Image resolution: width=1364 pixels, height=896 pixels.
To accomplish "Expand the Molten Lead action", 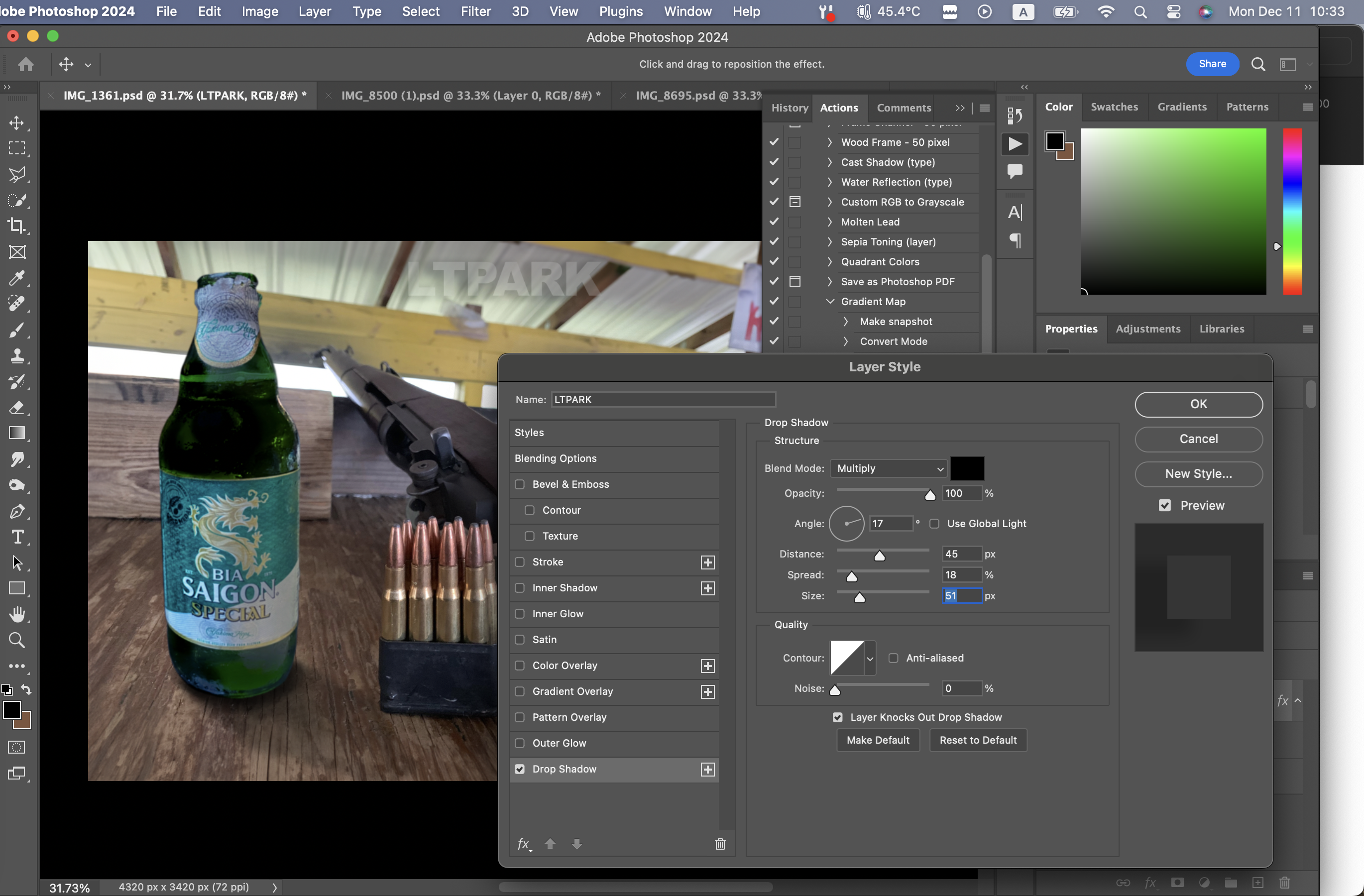I will pos(829,222).
